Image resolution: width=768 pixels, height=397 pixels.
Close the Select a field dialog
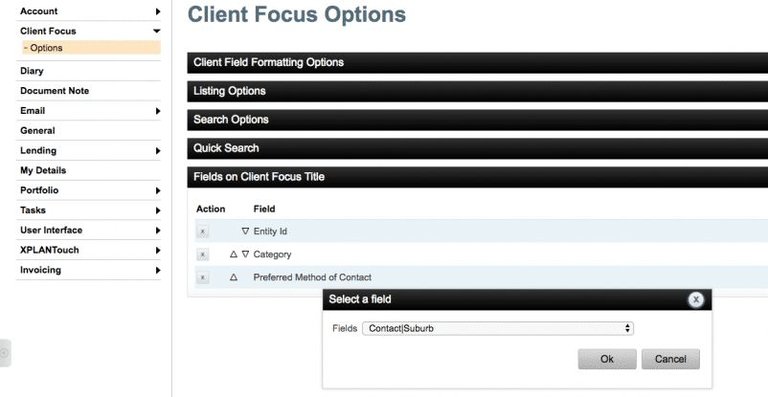(x=696, y=300)
